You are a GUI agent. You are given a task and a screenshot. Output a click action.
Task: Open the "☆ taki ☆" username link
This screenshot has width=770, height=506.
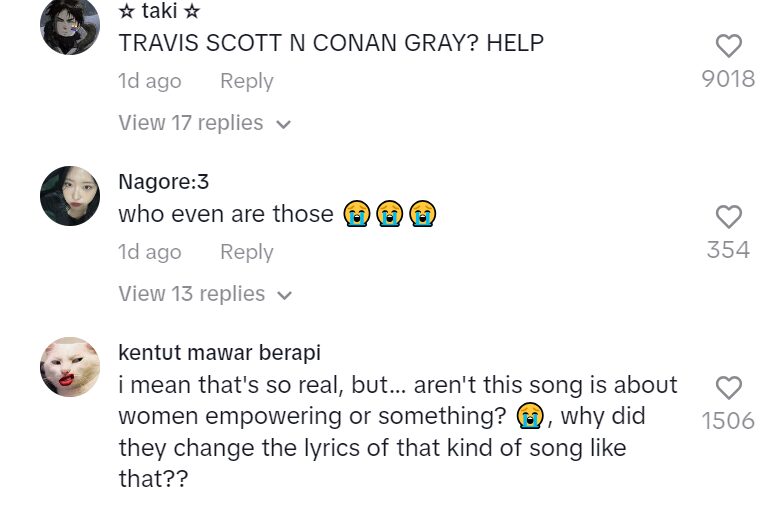click(x=159, y=11)
